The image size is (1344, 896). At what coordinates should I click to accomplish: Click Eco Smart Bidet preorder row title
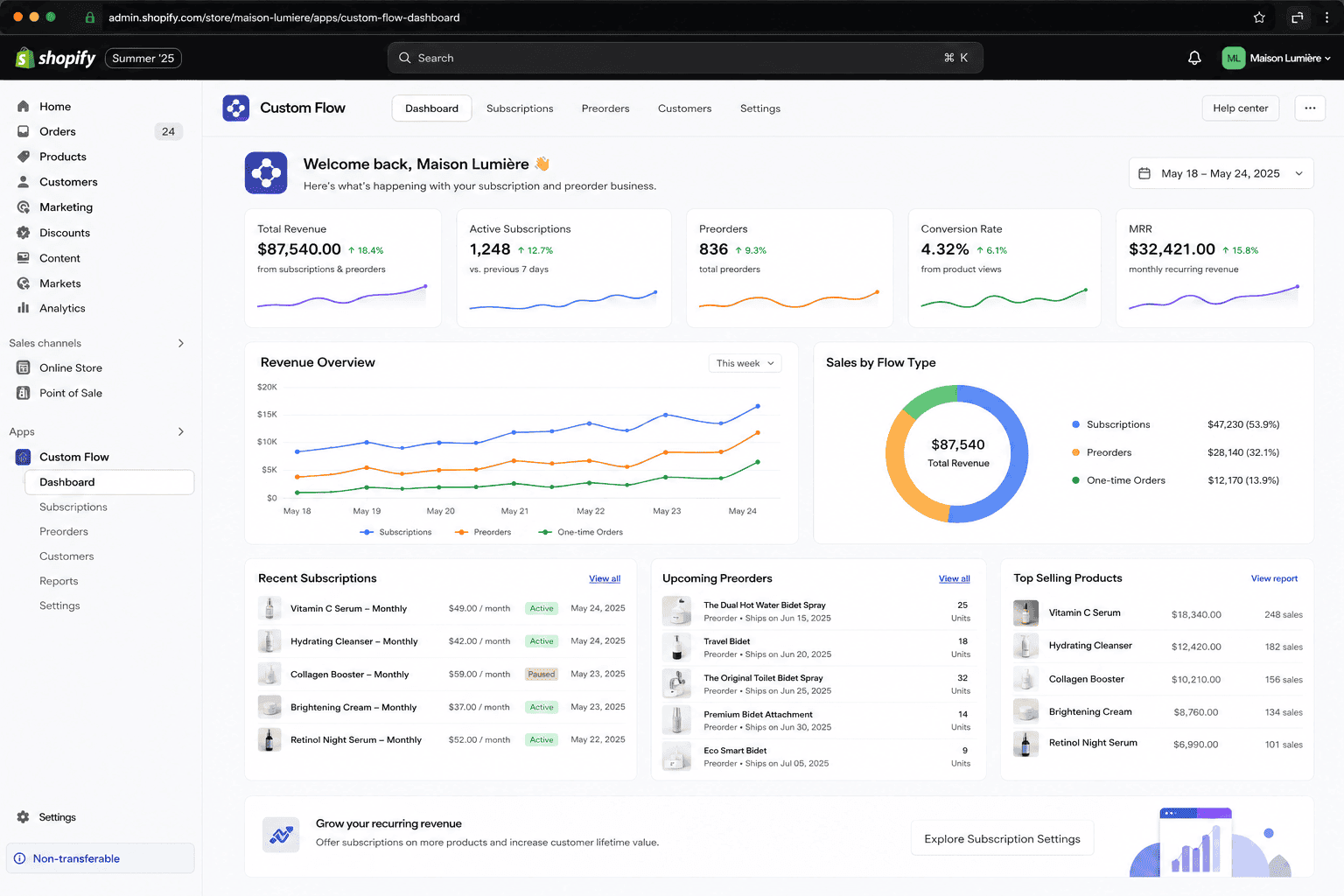point(735,751)
